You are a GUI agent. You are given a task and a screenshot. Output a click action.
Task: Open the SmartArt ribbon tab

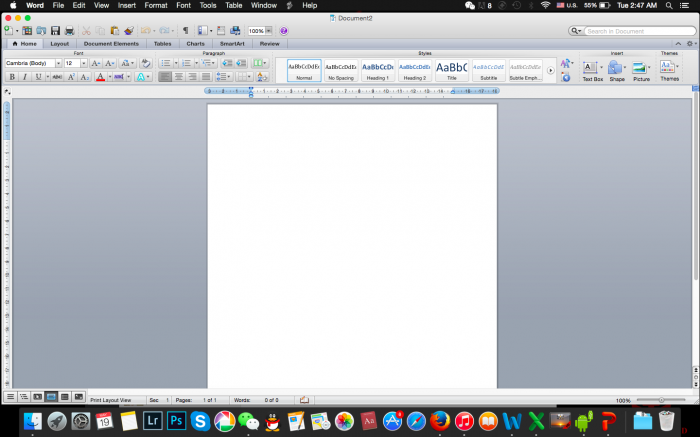(x=232, y=44)
